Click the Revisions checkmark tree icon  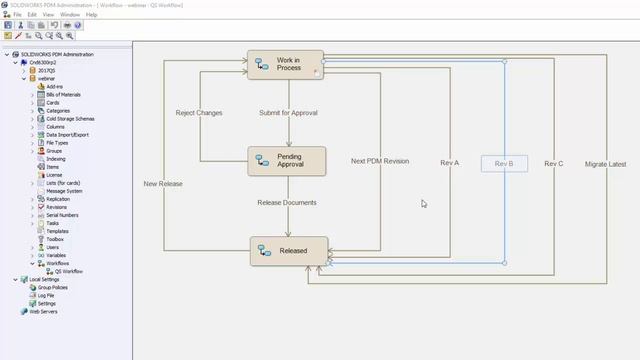[41, 207]
